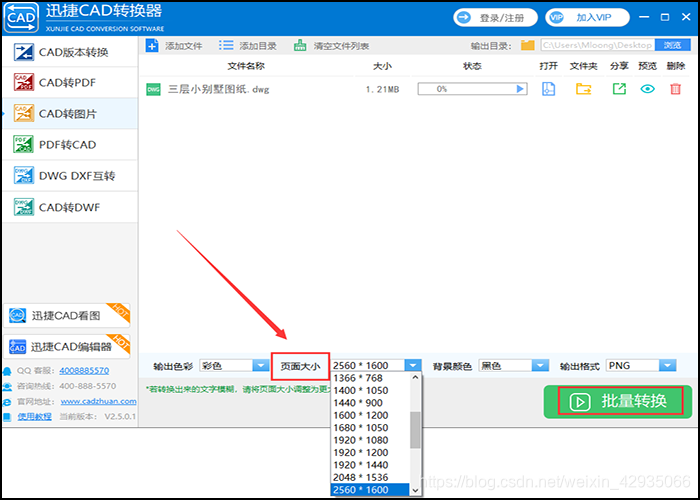
Task: Select highlighted 2560 * 1600 list option
Action: coord(370,490)
